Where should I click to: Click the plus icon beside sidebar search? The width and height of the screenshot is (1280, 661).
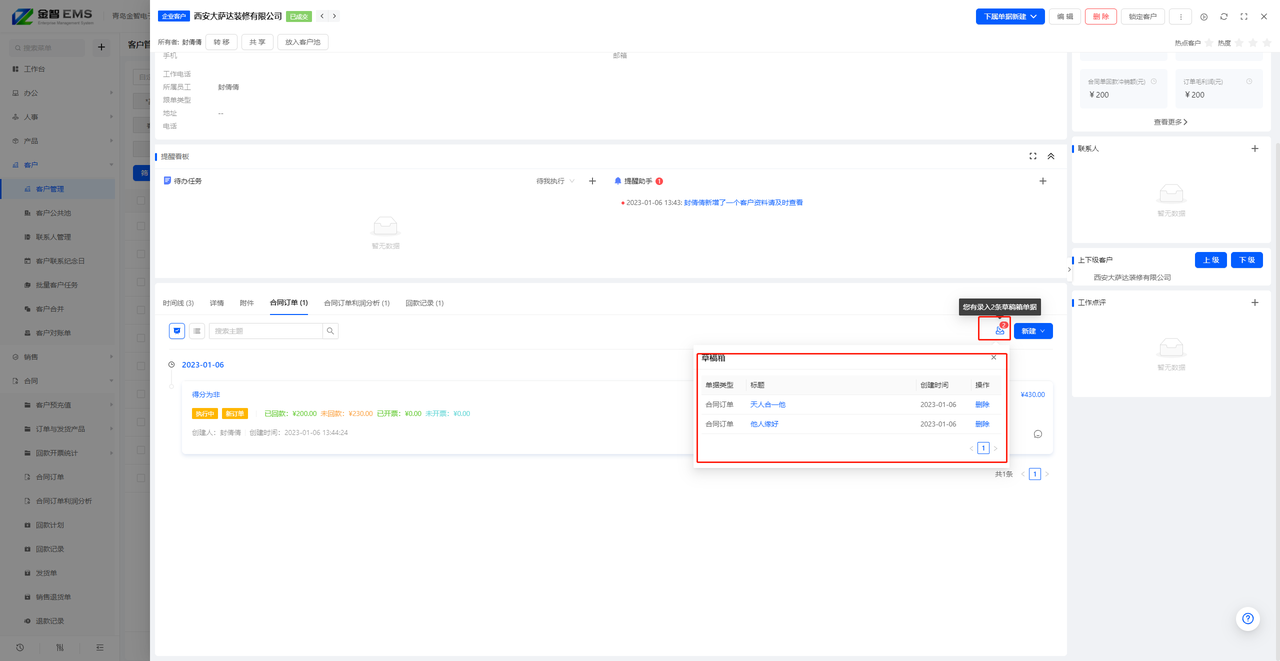click(102, 48)
